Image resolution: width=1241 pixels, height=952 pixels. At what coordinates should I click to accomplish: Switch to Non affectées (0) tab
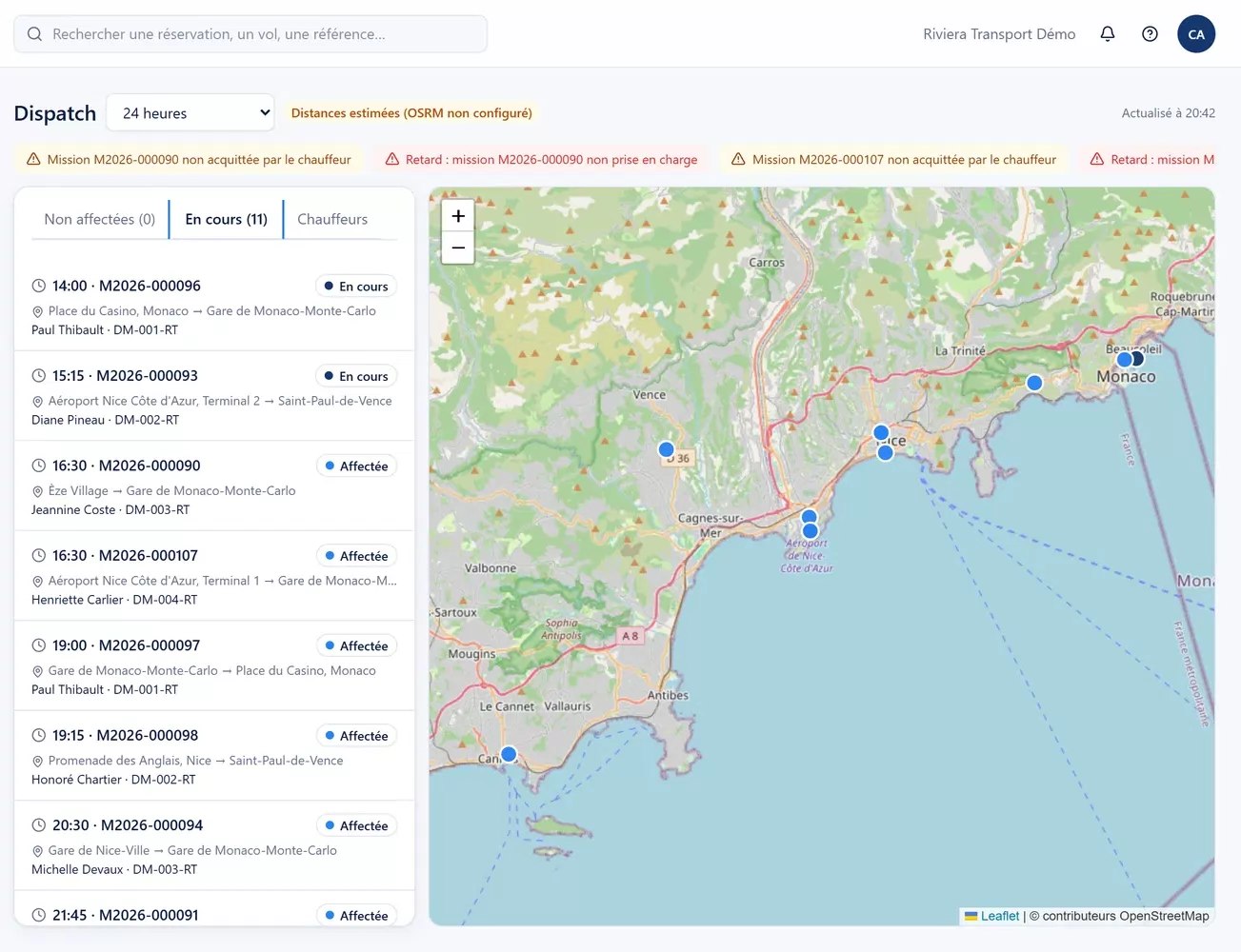99,219
